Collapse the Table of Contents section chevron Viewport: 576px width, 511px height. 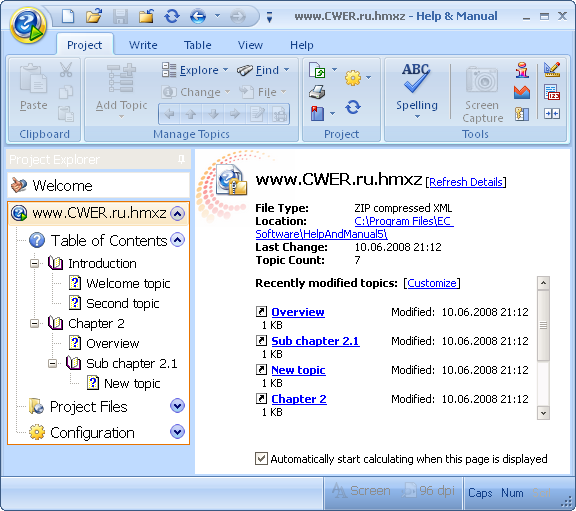pyautogui.click(x=178, y=240)
